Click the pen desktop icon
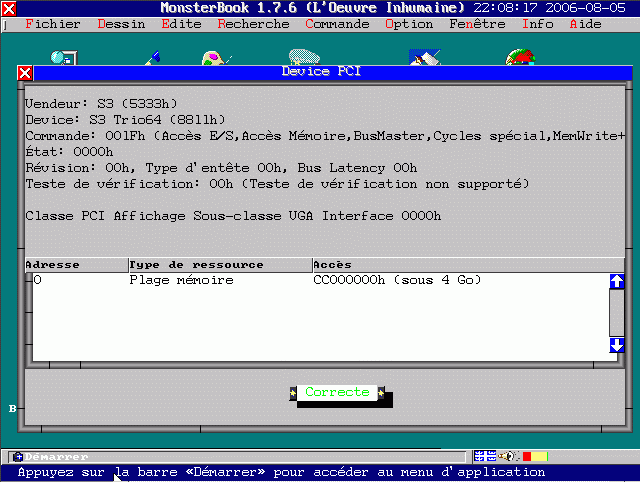 150,57
